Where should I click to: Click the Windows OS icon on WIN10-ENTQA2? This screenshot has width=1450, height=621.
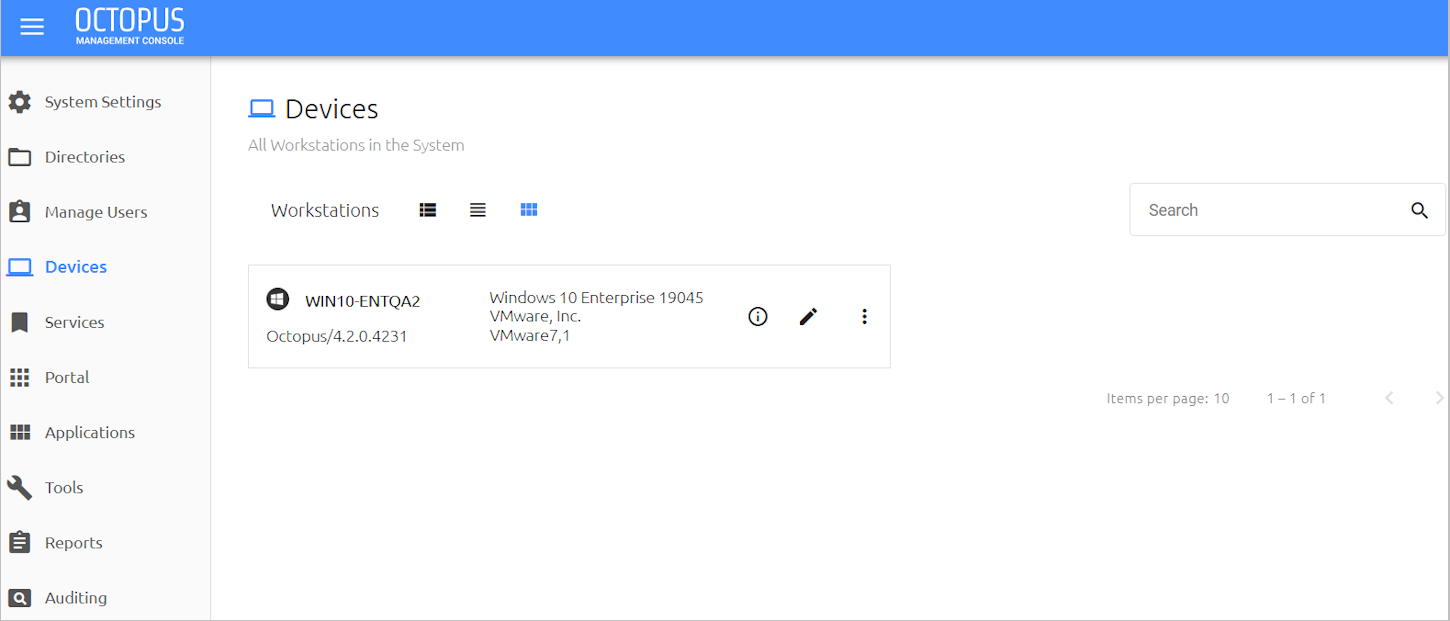[x=278, y=299]
